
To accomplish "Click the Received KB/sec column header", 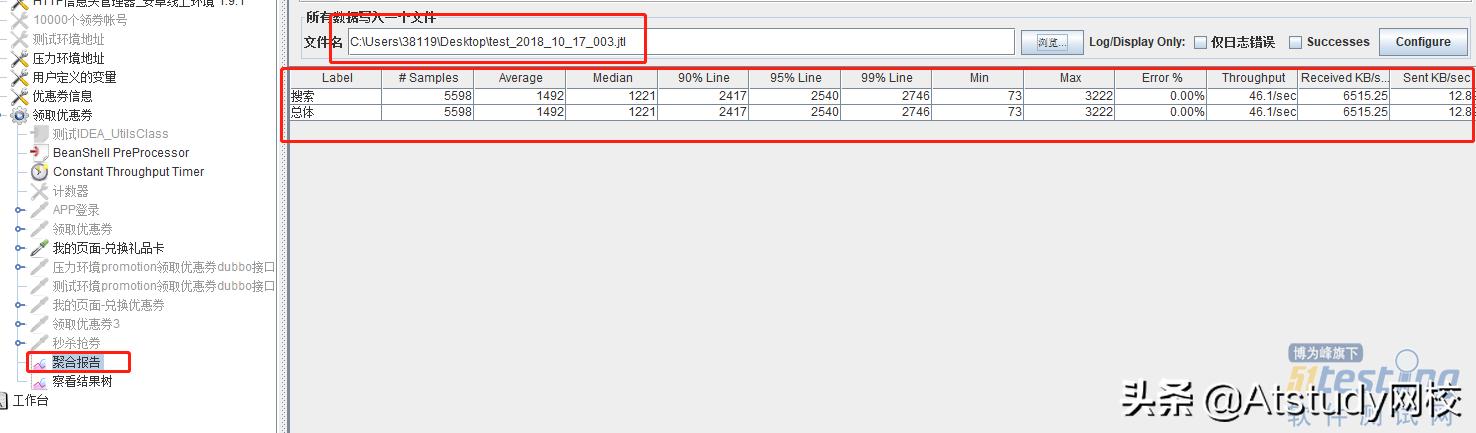I will click(1344, 78).
